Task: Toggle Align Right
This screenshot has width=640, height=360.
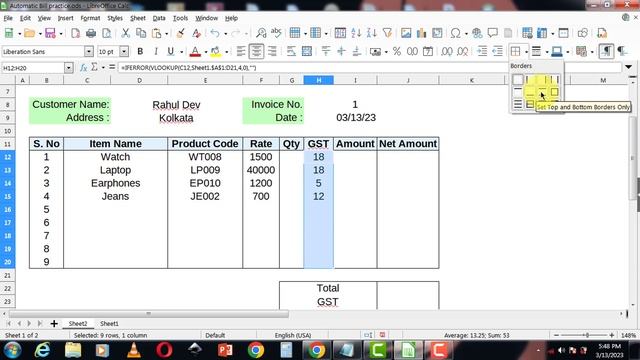Action: click(x=272, y=51)
